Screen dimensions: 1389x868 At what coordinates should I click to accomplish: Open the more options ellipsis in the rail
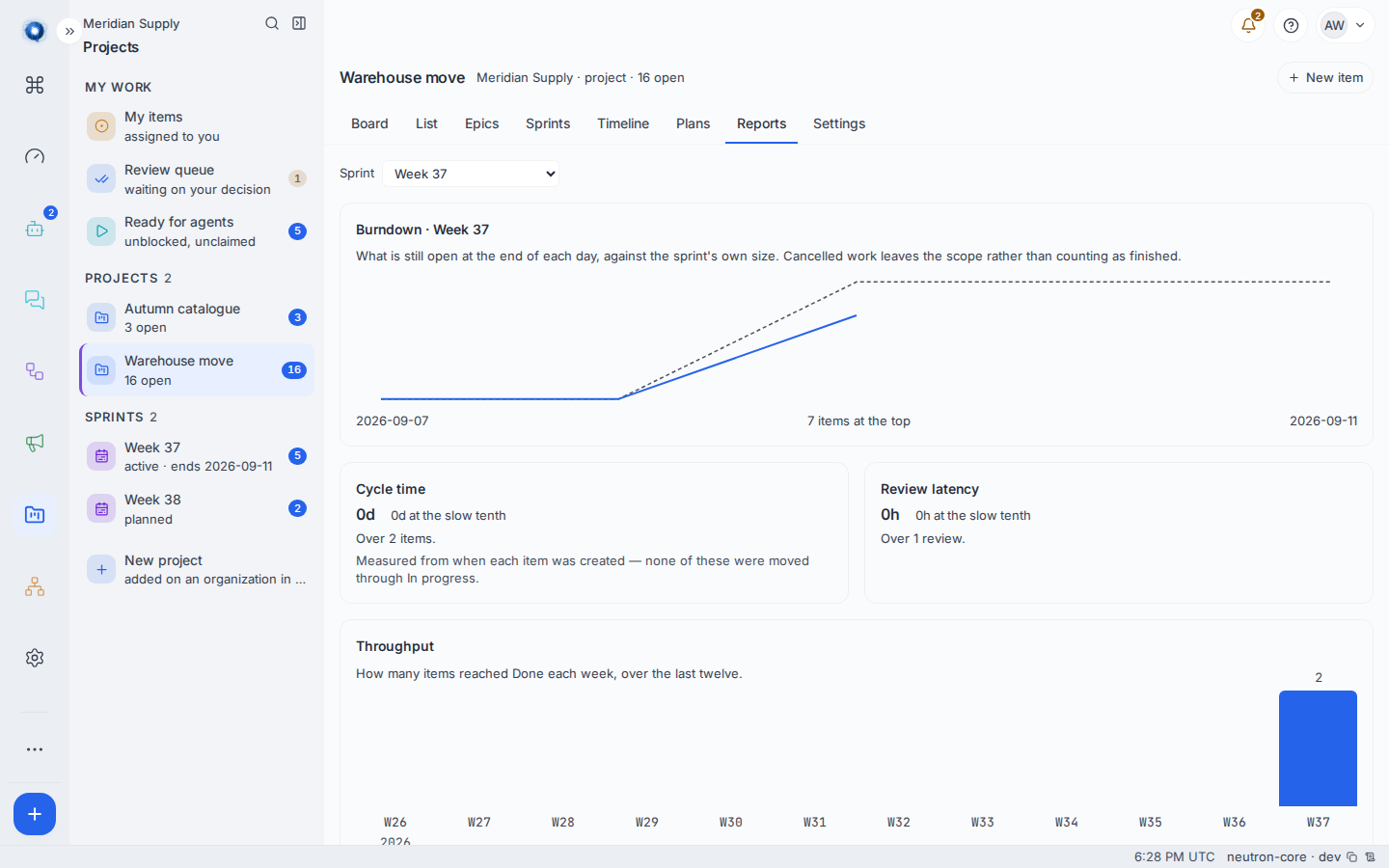pos(35,749)
